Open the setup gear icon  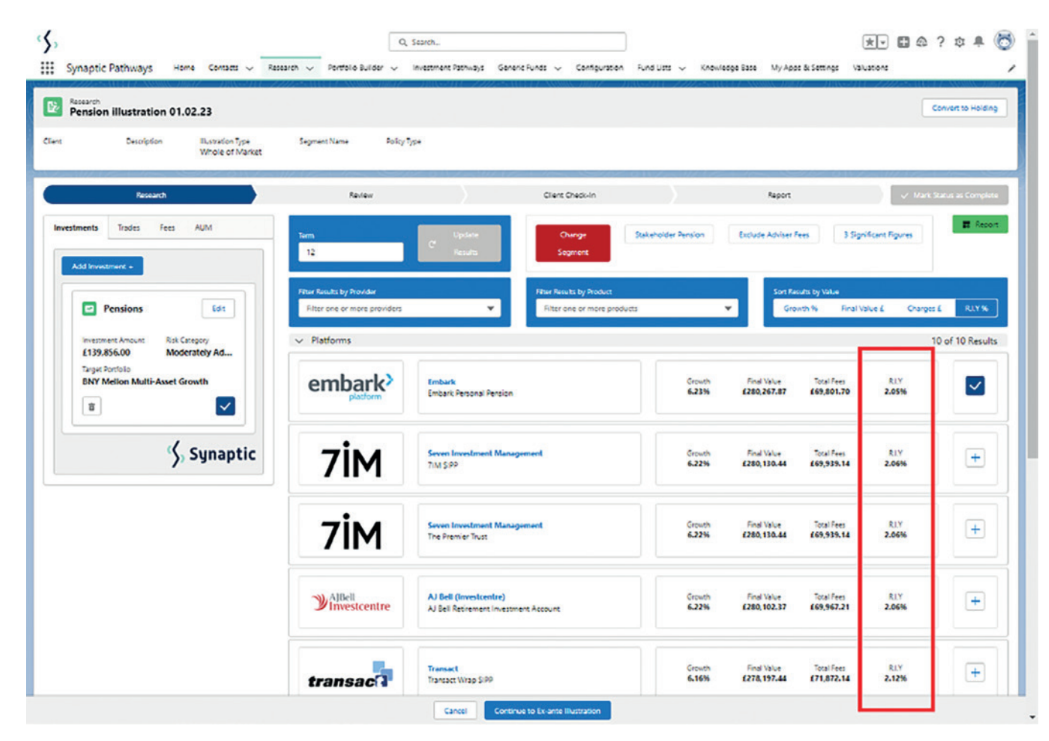click(x=959, y=42)
